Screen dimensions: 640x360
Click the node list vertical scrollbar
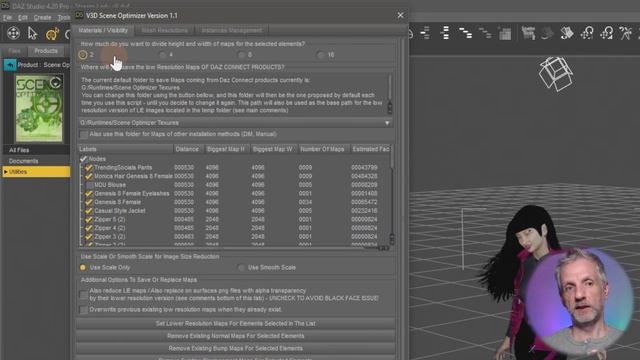[392, 196]
